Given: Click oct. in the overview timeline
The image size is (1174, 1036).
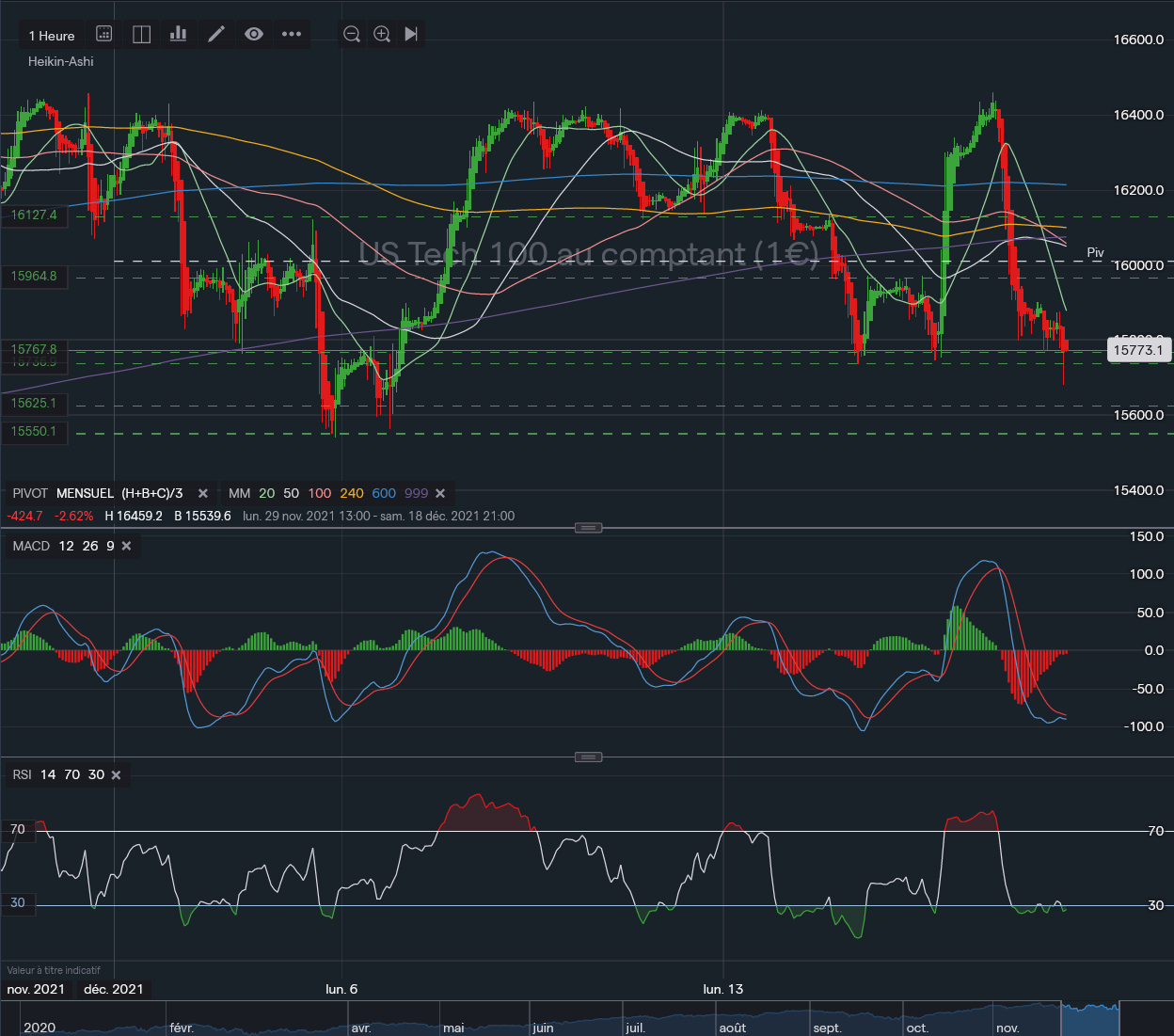Looking at the screenshot, I should (917, 1028).
